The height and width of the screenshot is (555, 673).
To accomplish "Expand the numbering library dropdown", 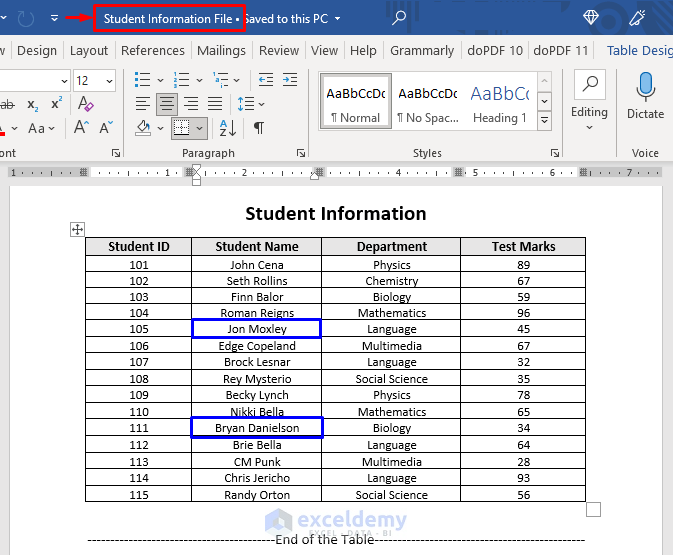I will 199,80.
